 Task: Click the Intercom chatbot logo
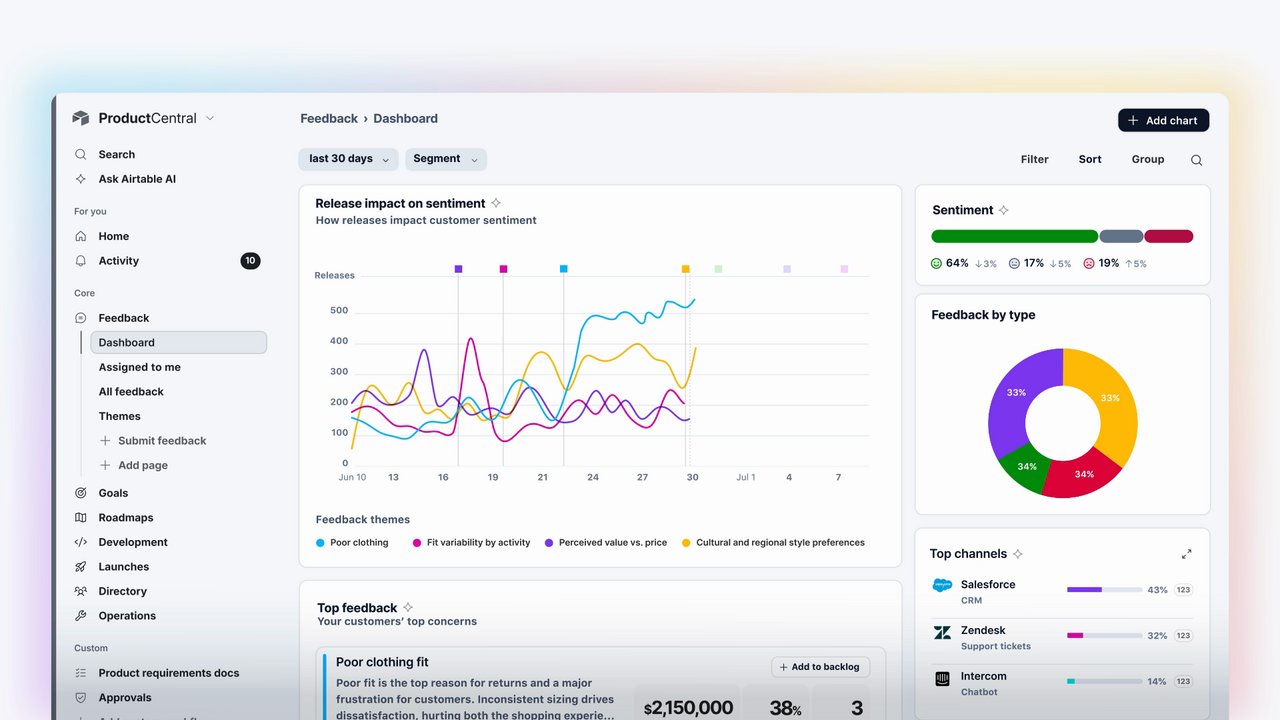point(942,678)
